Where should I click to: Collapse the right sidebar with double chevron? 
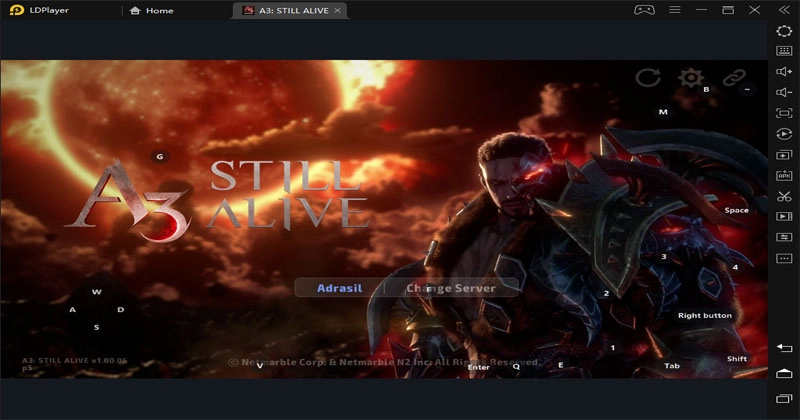785,10
